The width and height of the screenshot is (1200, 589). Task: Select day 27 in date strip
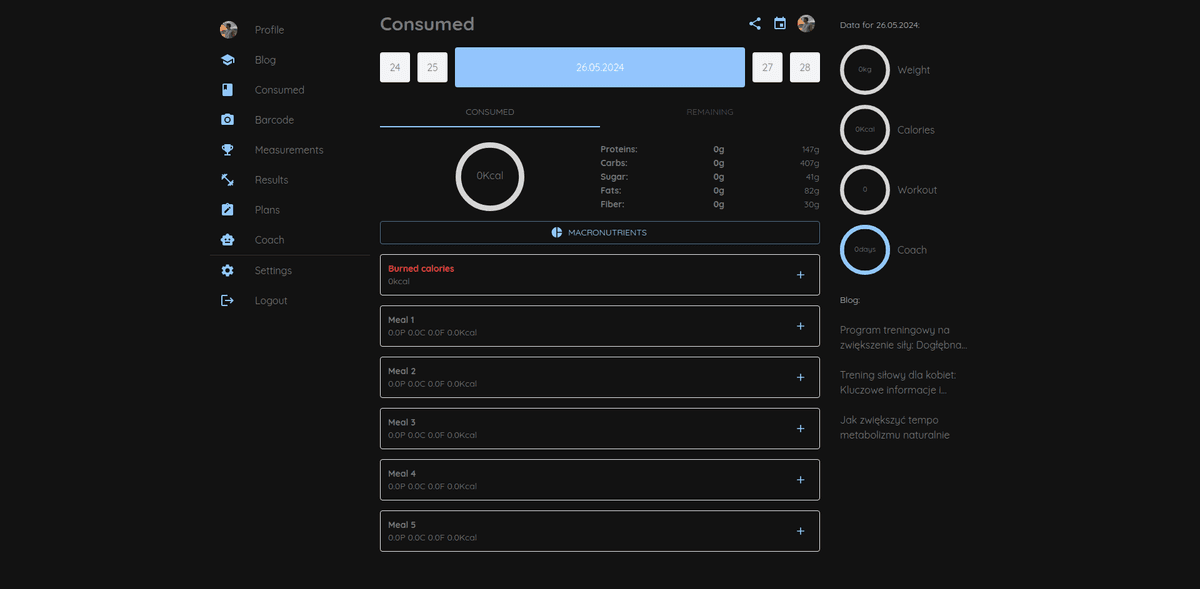point(767,68)
